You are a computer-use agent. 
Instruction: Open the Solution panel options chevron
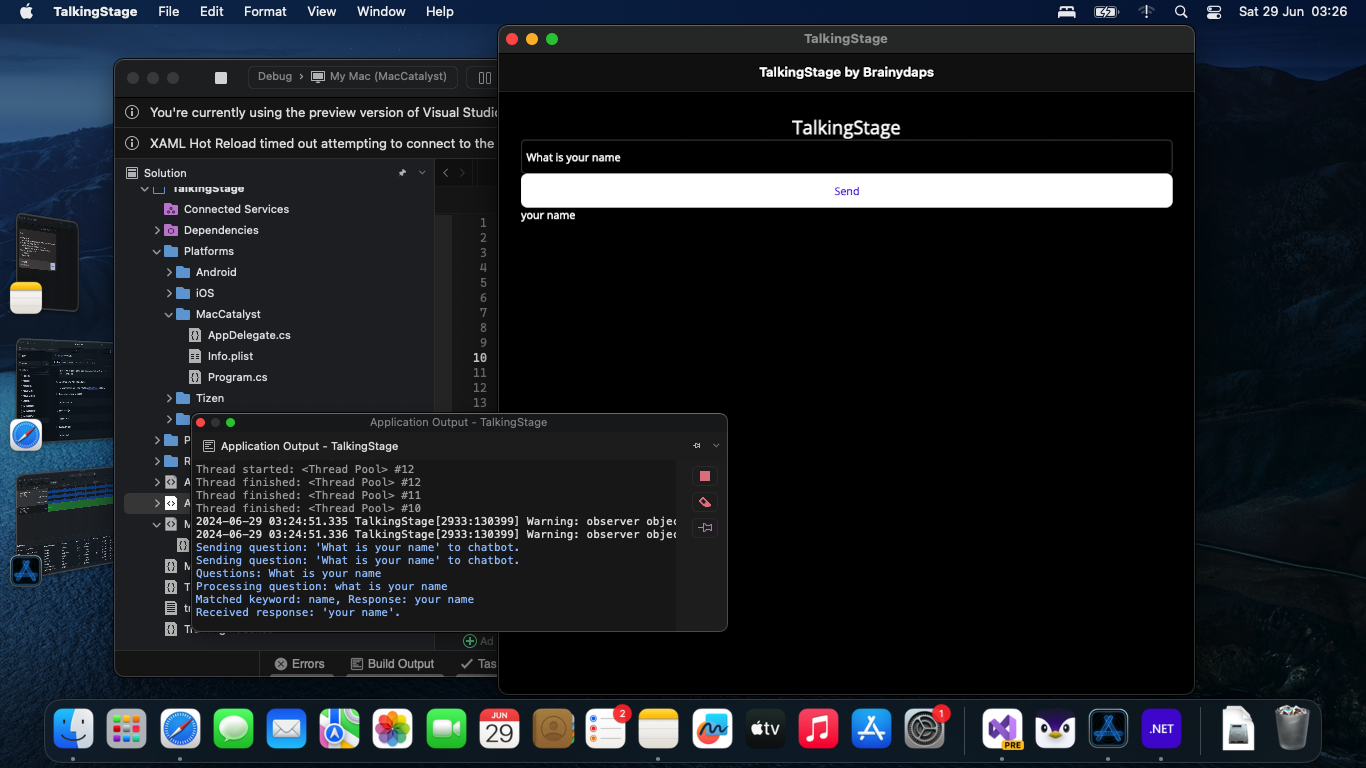[x=422, y=173]
